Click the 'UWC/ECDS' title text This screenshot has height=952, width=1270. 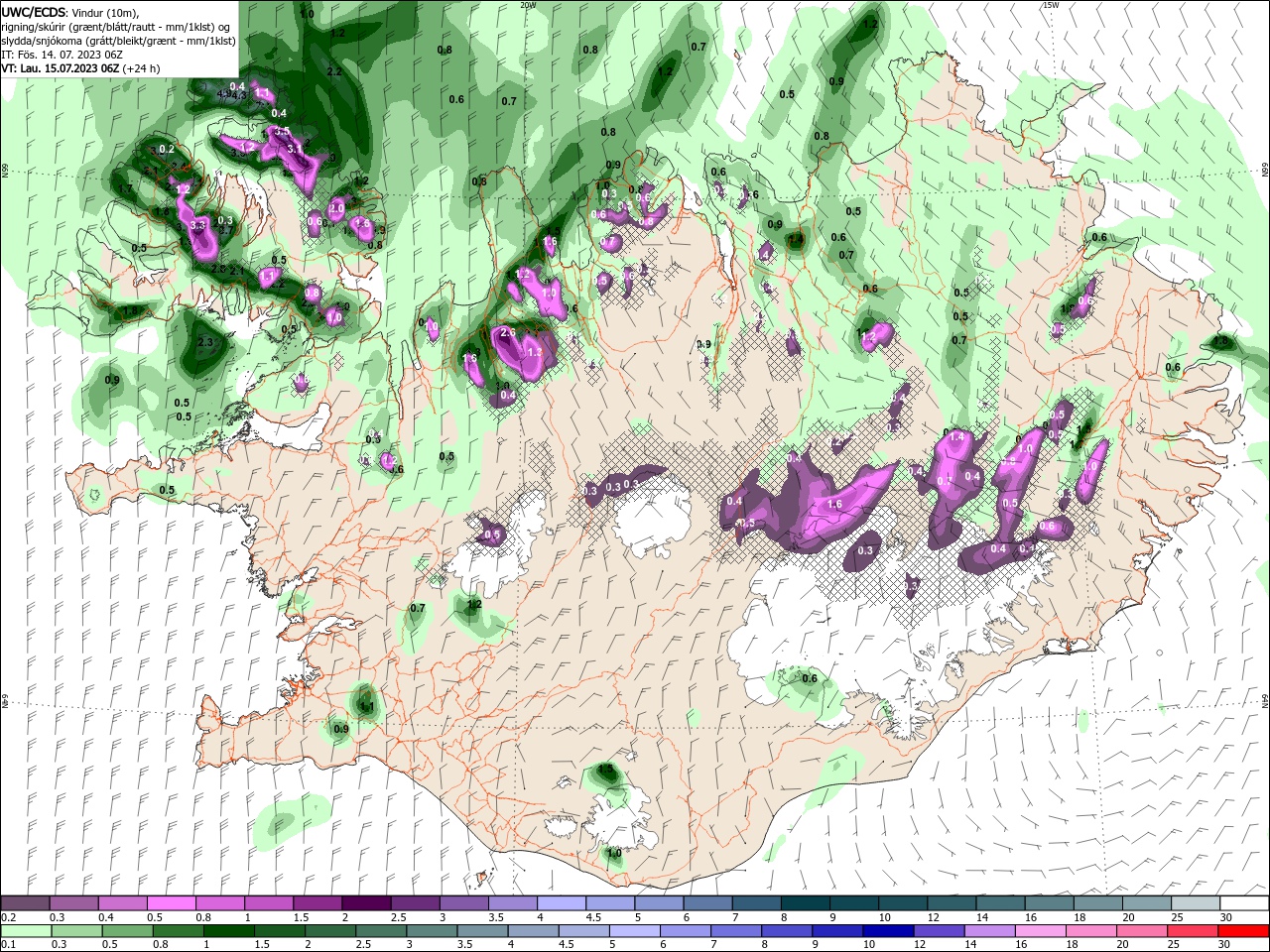34,12
